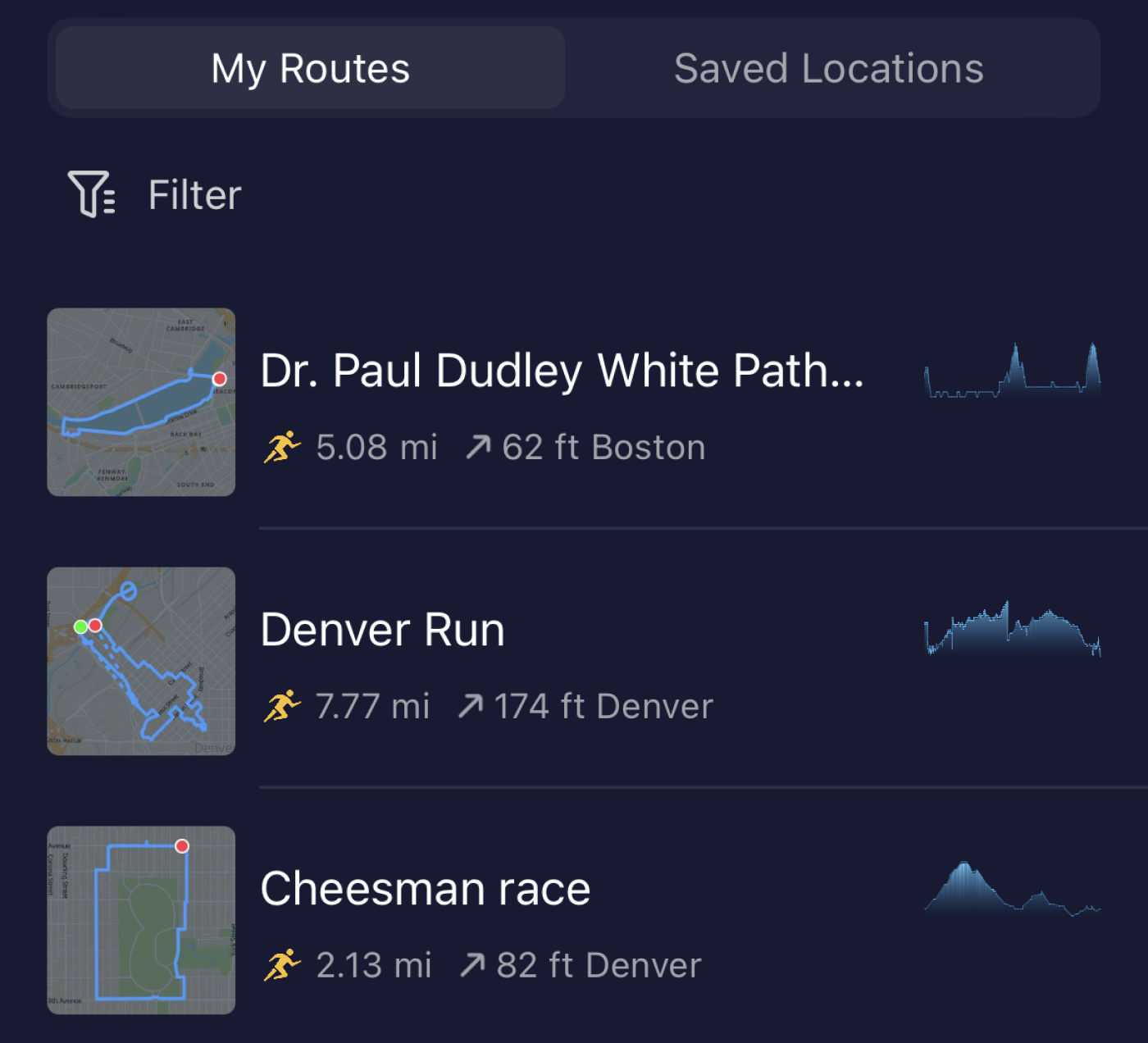Viewport: 1148px width, 1043px height.
Task: Open the Dr. Paul Dudley White Path map thumbnail
Action: (x=141, y=402)
